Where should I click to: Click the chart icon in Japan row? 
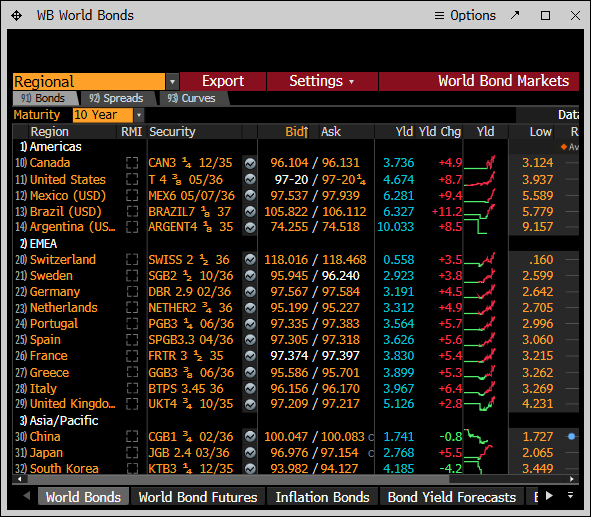tap(250, 453)
